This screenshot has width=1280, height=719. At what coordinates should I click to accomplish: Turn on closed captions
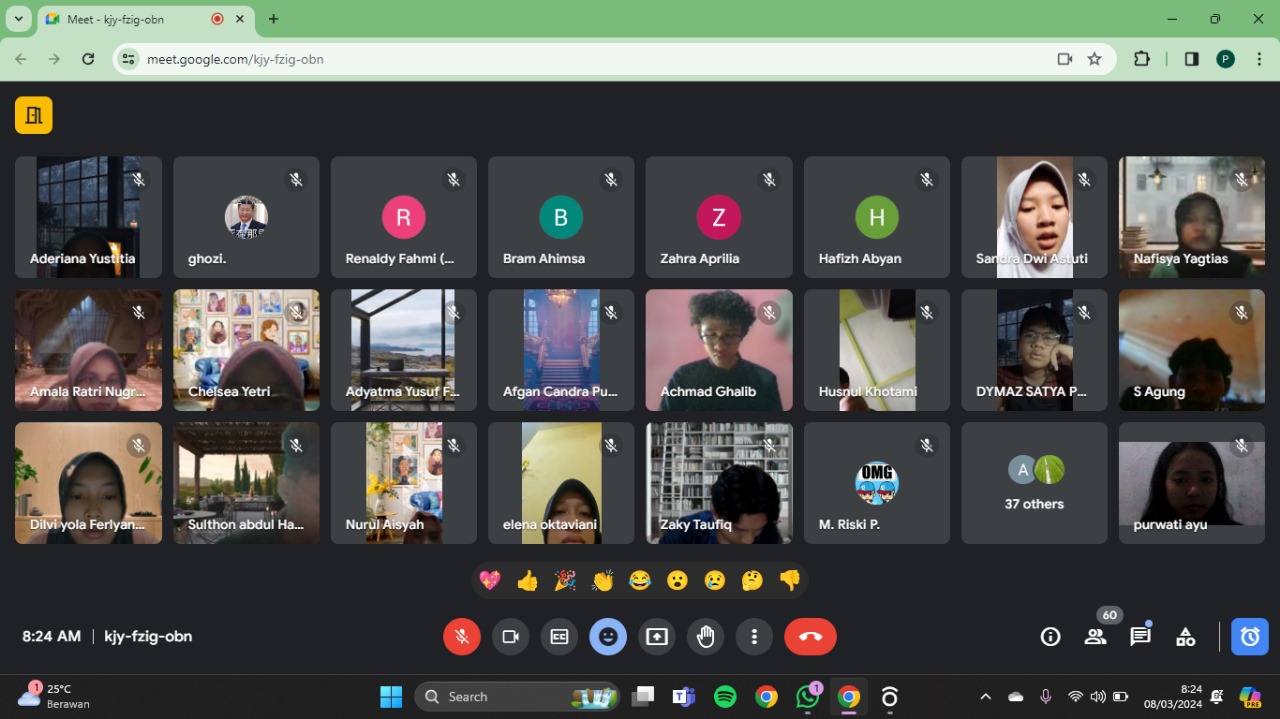click(x=559, y=637)
